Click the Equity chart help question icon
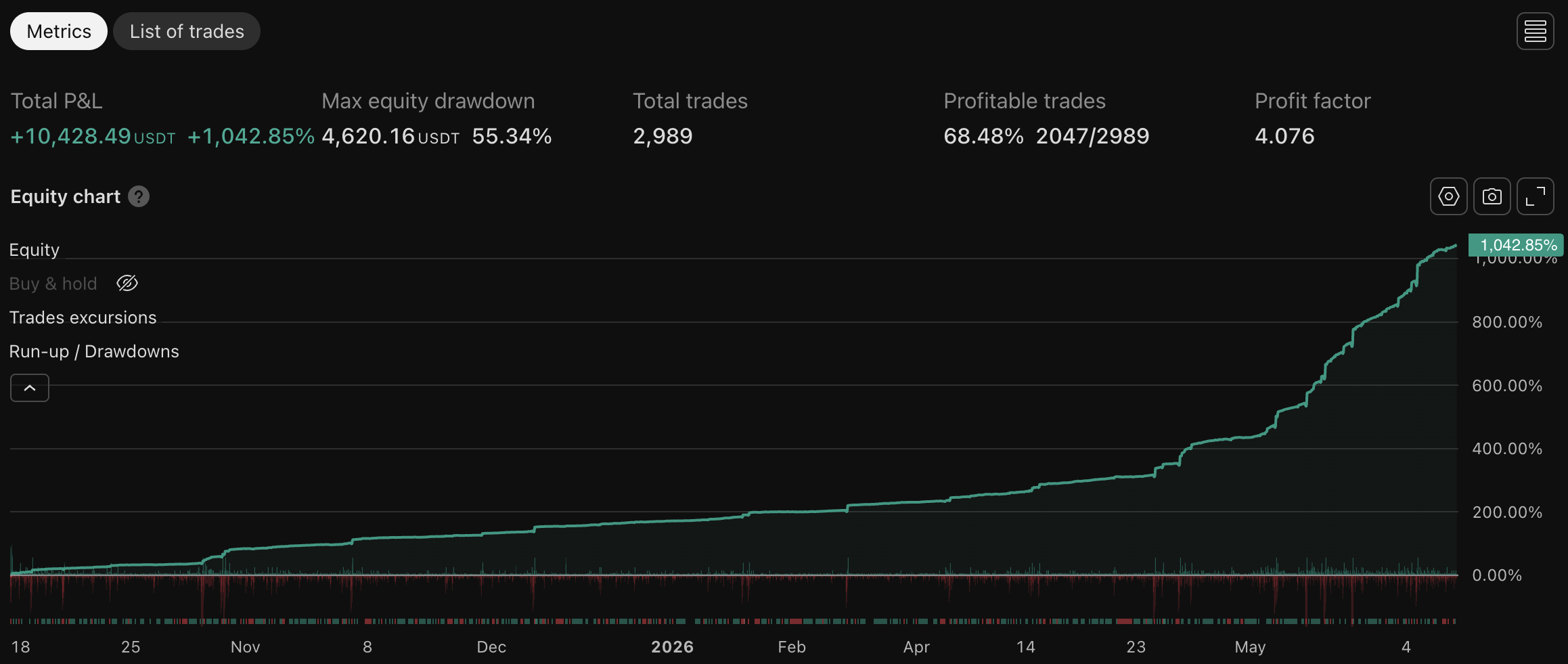Viewport: 1568px width, 664px height. (139, 196)
